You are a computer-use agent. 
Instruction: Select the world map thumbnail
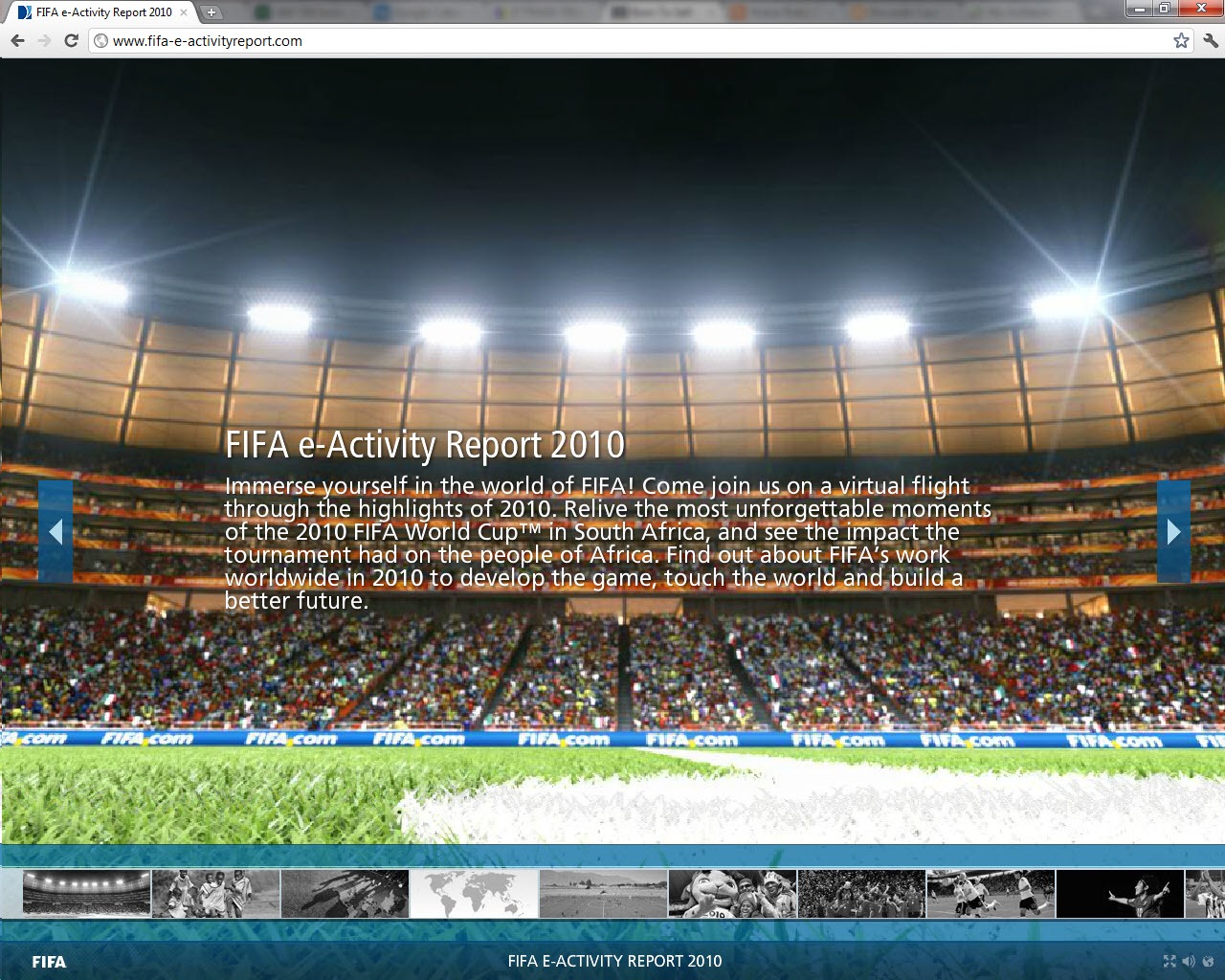(474, 894)
